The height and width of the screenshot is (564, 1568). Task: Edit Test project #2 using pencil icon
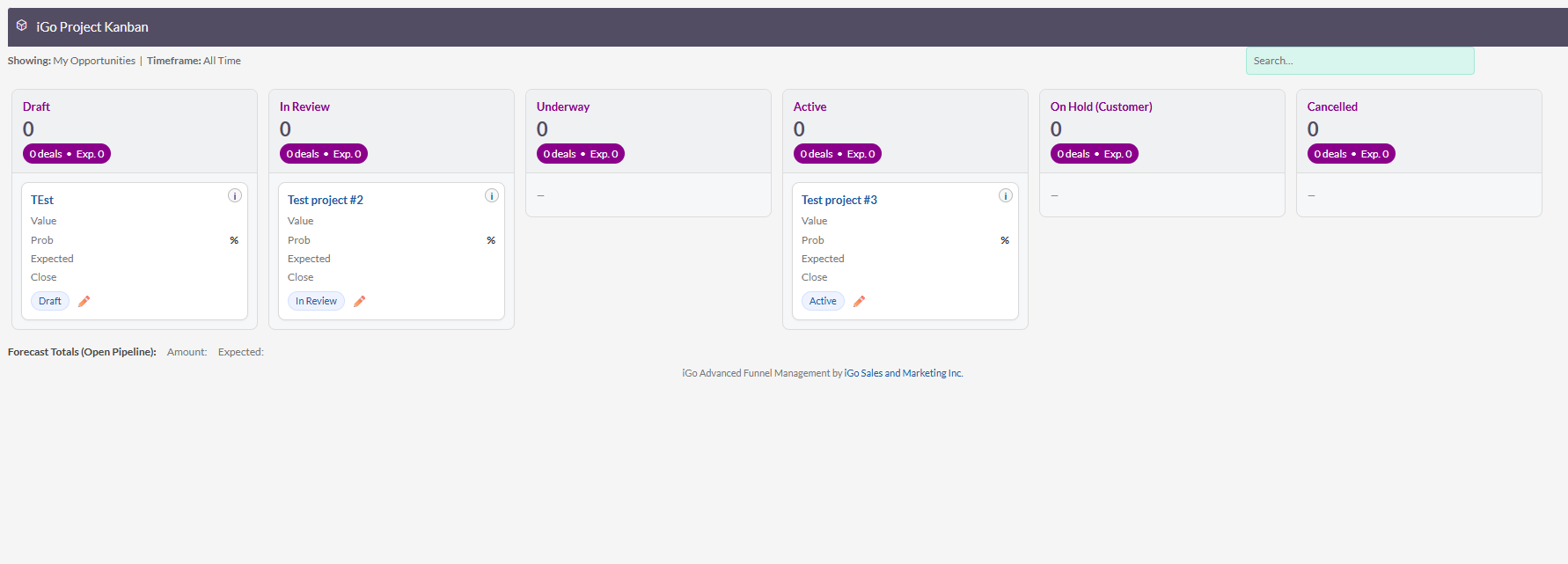pos(360,301)
